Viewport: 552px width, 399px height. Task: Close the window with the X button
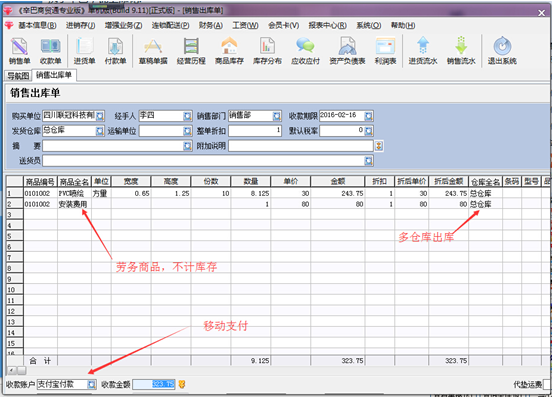pyautogui.click(x=541, y=13)
